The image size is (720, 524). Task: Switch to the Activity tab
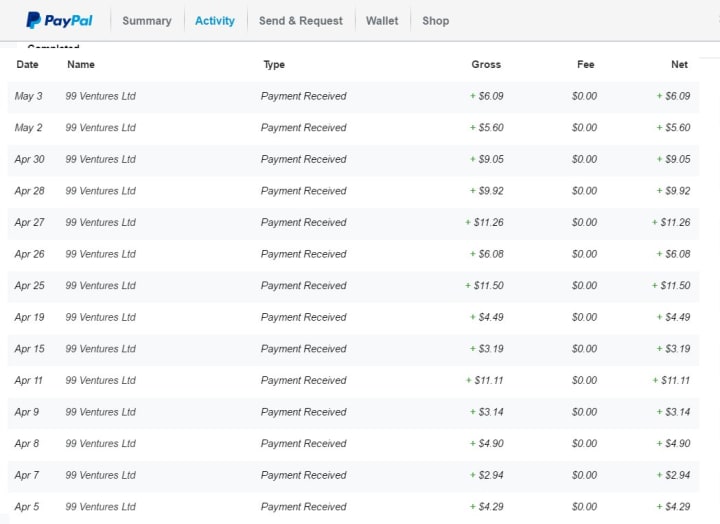click(215, 21)
